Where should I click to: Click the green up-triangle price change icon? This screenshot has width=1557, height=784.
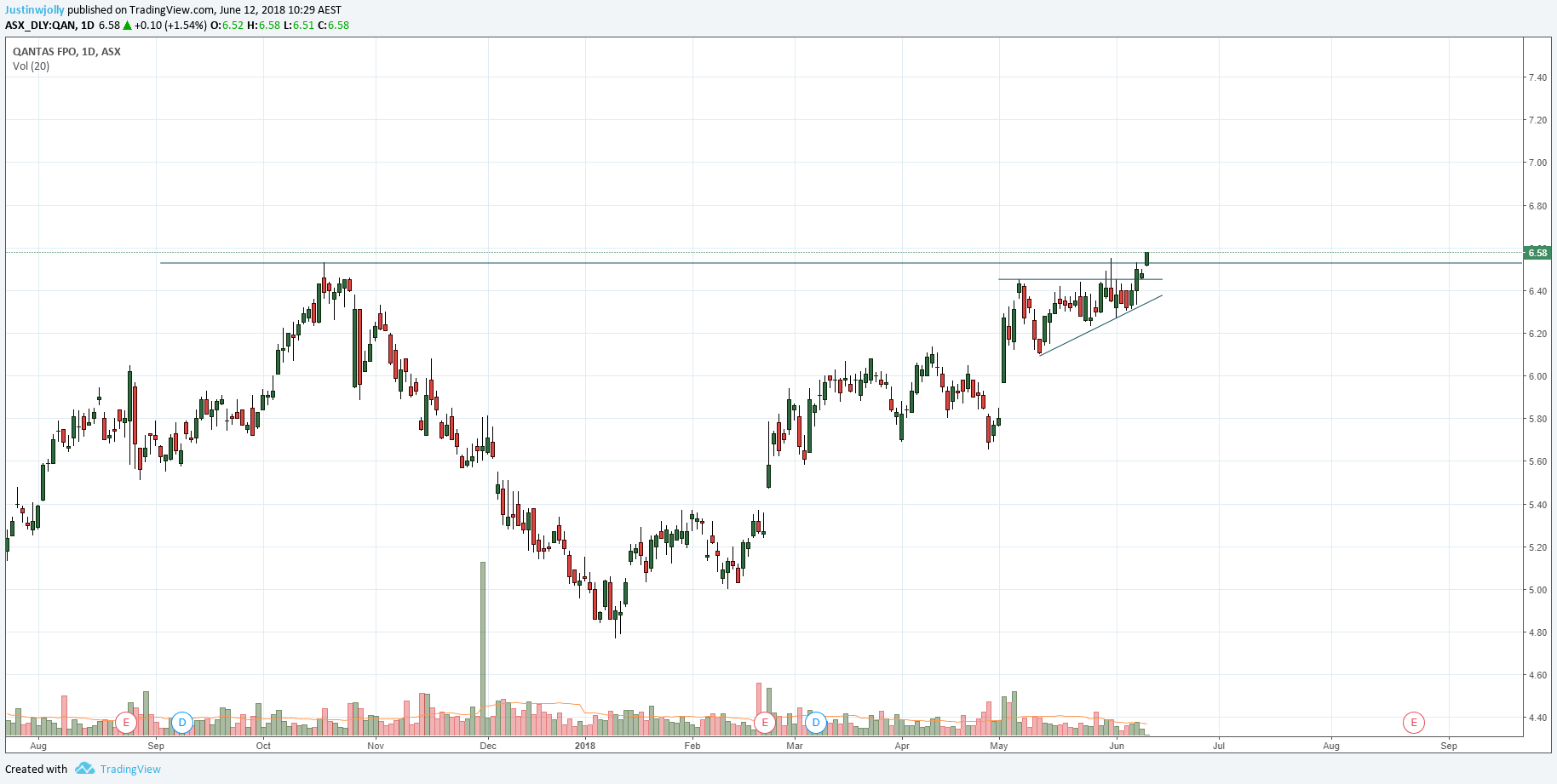click(x=127, y=26)
